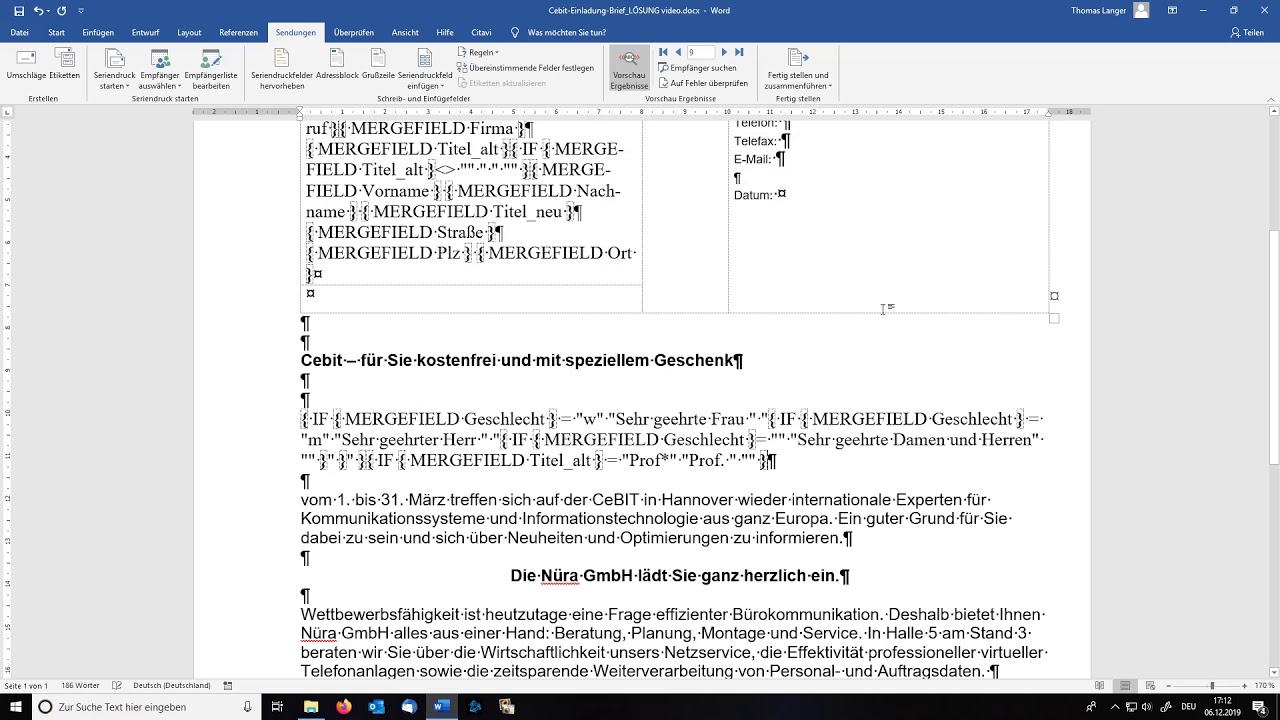Toggle Vorschau Ergebnisse preview
This screenshot has height=720, width=1280.
point(630,69)
